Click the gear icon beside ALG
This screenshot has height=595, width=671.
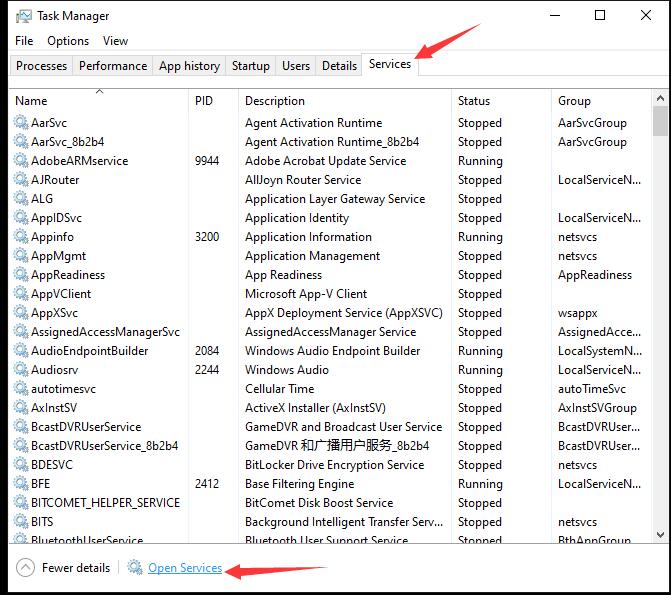21,198
